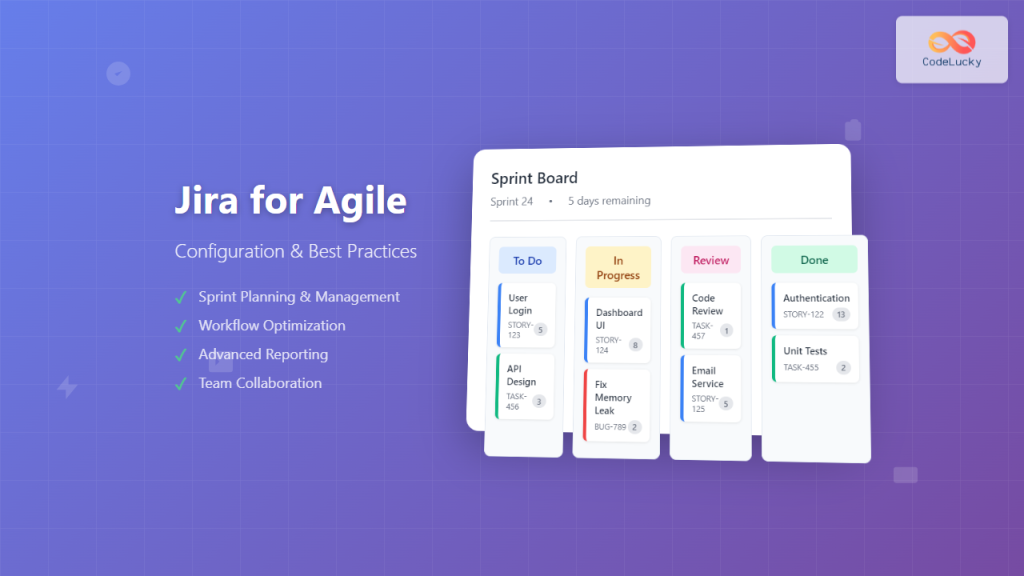Switch to the To Do column header
The image size is (1024, 576).
[527, 260]
